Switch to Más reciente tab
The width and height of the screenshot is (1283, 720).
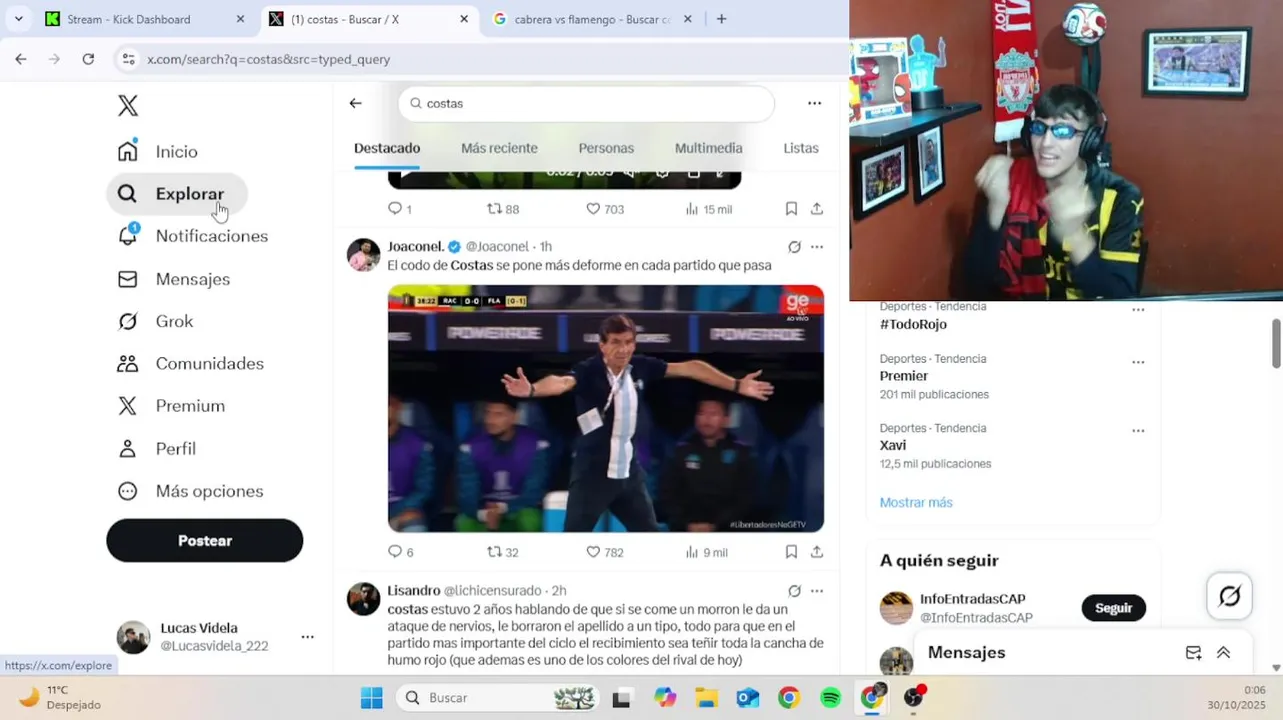pyautogui.click(x=499, y=148)
